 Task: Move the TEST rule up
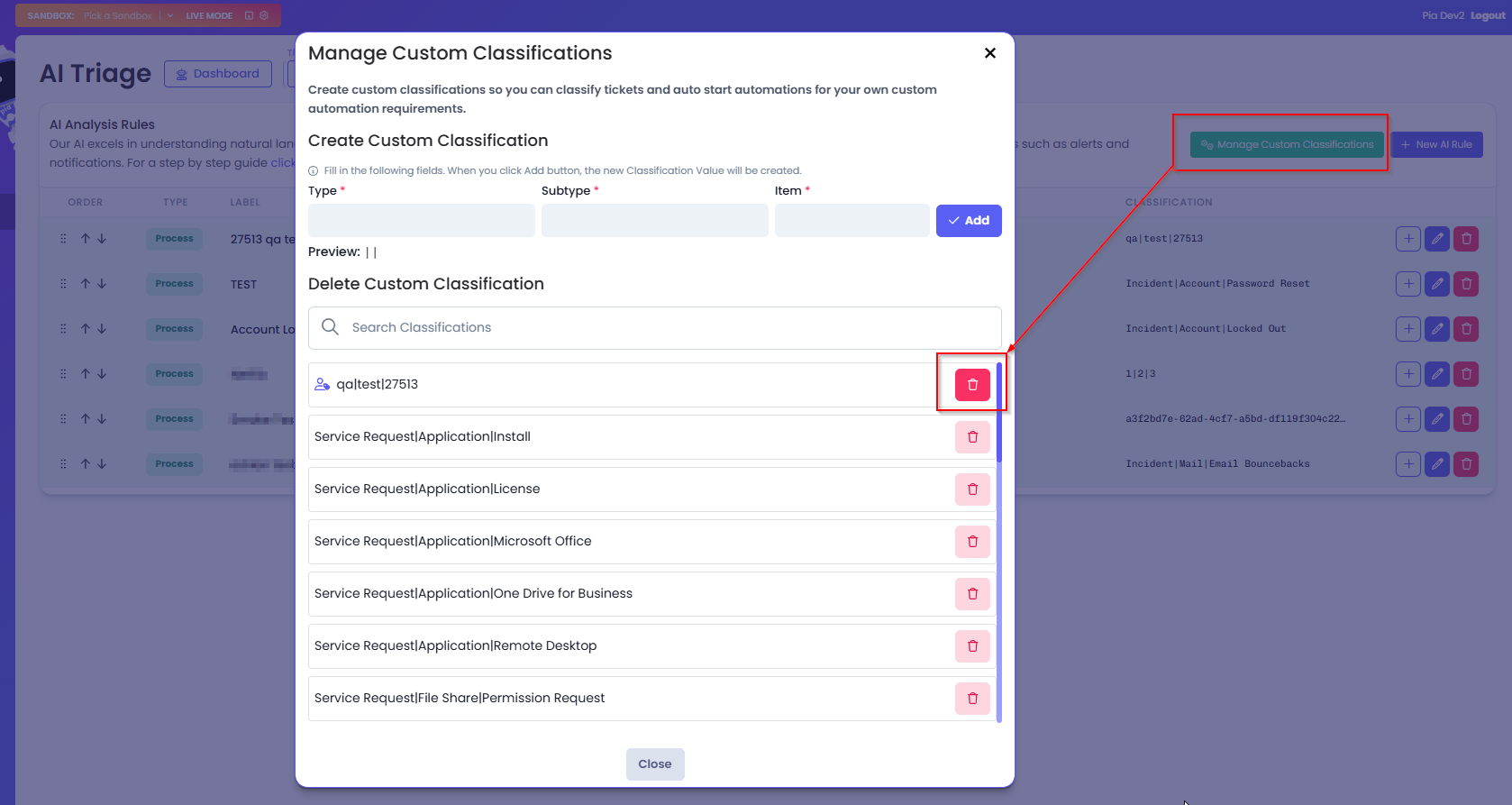[86, 284]
